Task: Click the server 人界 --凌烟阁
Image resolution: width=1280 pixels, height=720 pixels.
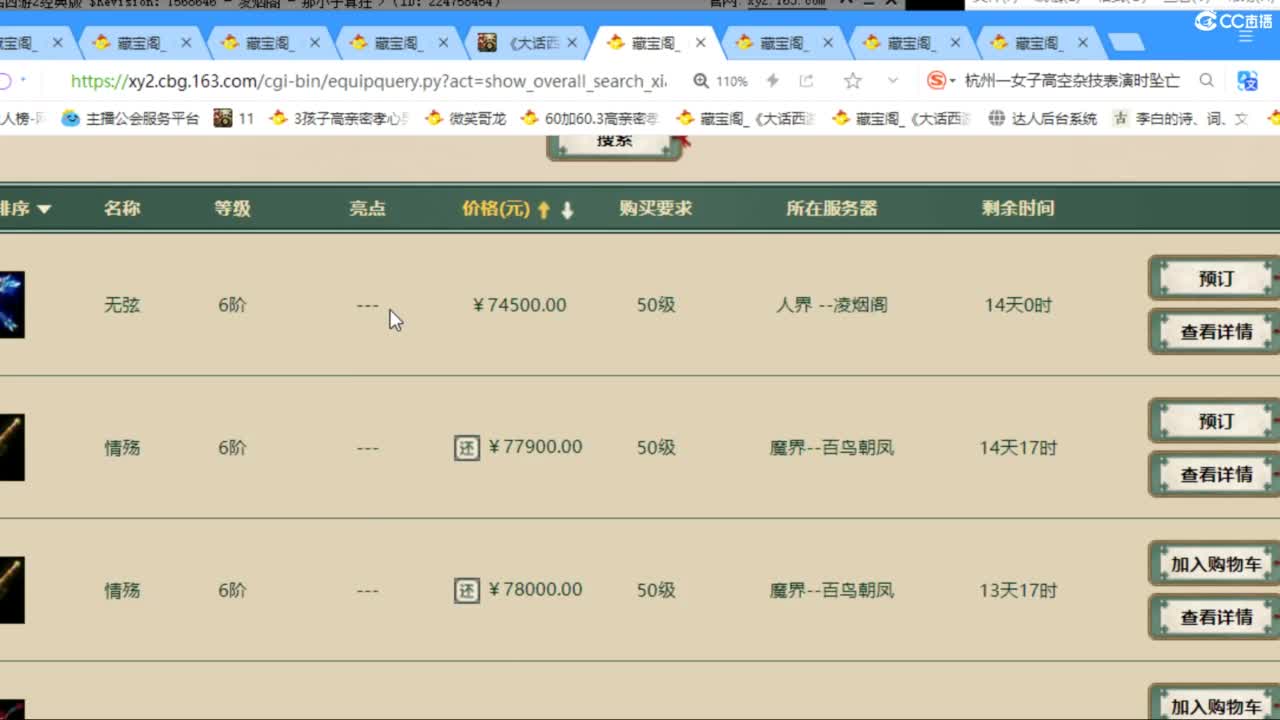Action: point(832,305)
